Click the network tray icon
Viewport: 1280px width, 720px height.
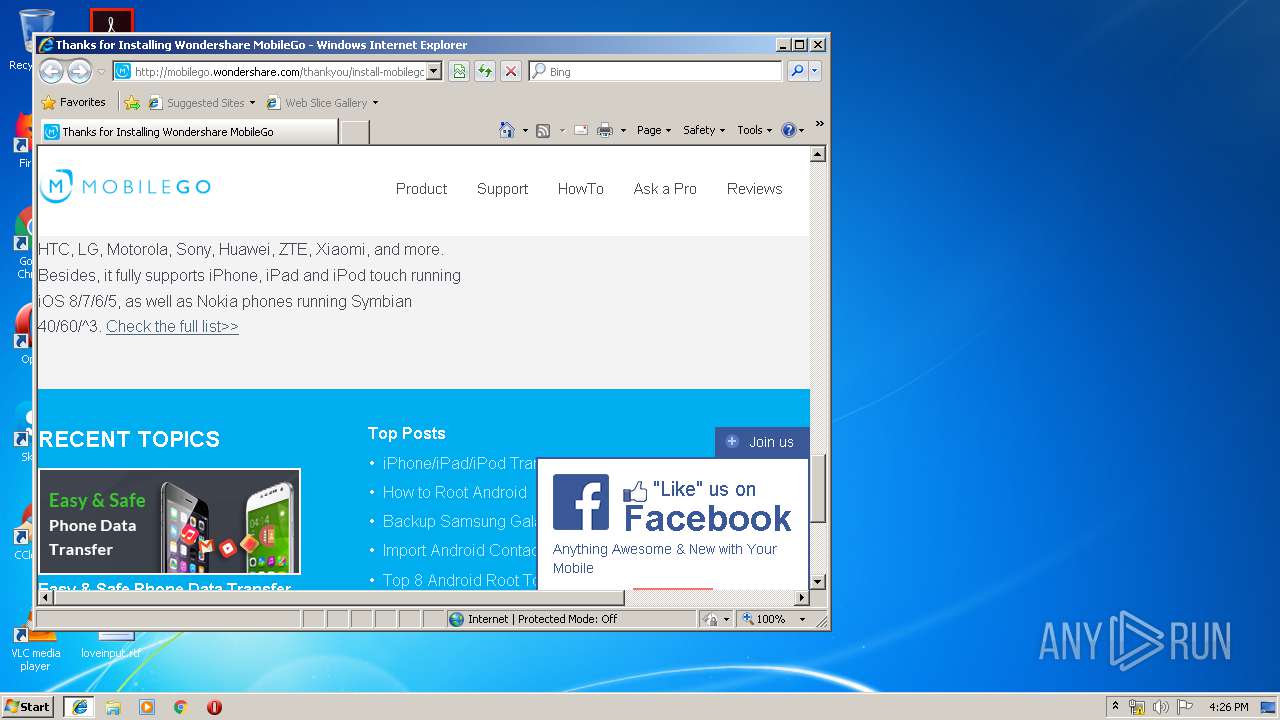[1137, 707]
